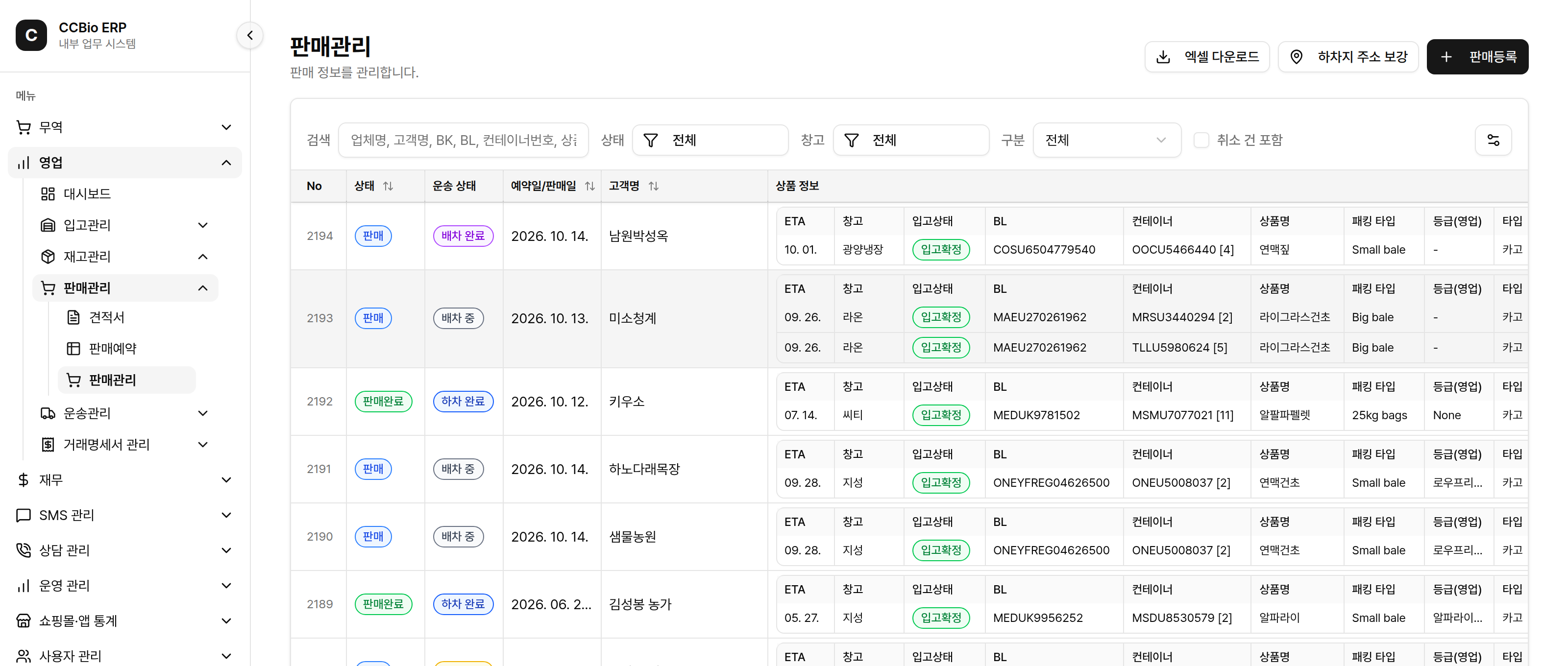Click the 쇼핑몰·앱 통계 store icon
Viewport: 1568px width, 666px height.
(x=23, y=621)
